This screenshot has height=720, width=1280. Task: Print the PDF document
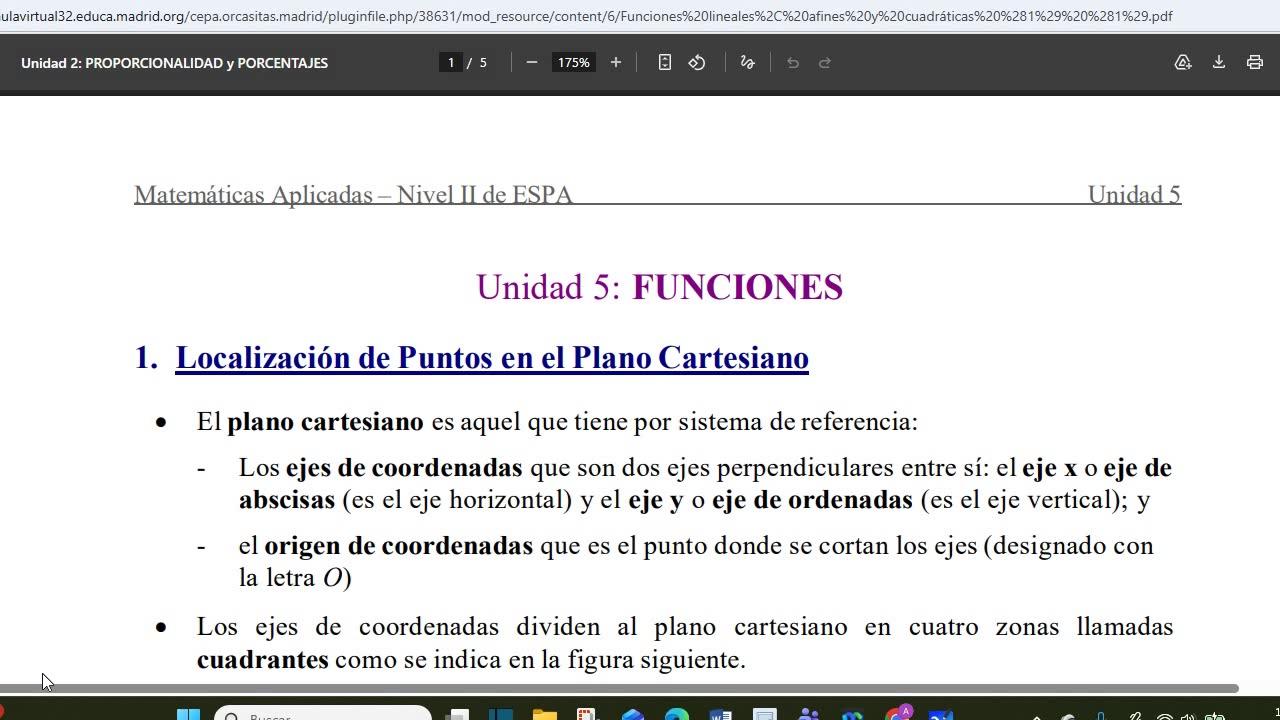coord(1255,62)
